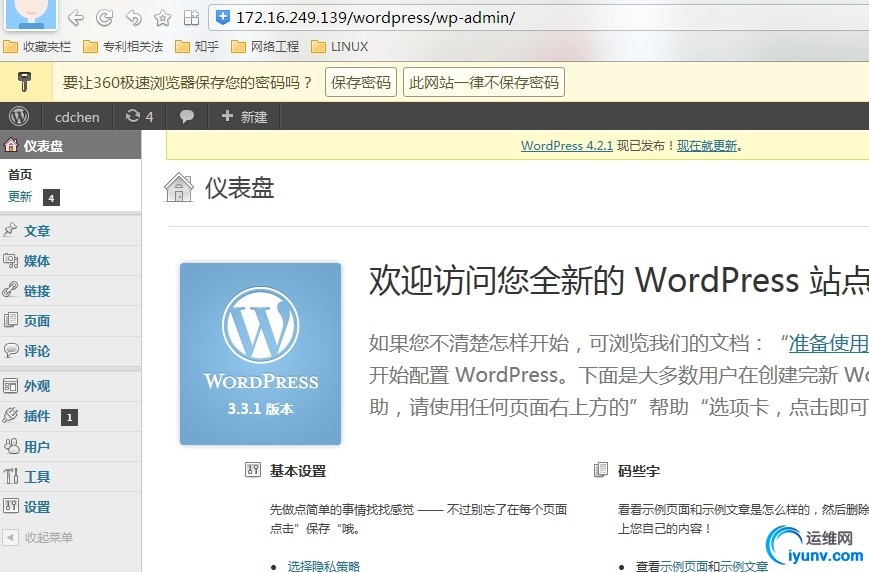This screenshot has width=869, height=572.
Task: Click the browser back arrow icon
Action: (75, 18)
